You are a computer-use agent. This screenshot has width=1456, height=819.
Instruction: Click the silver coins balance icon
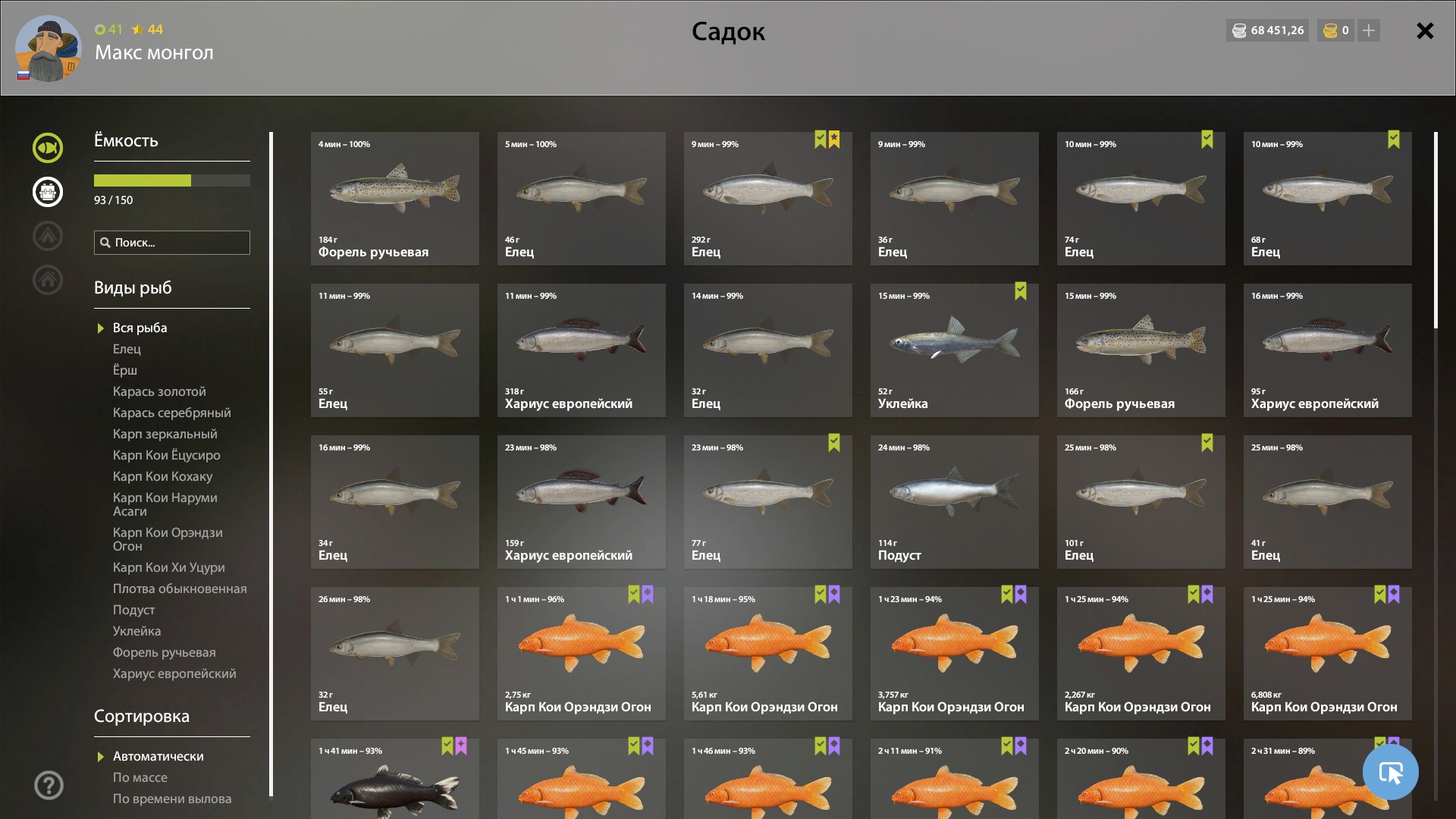click(x=1239, y=30)
